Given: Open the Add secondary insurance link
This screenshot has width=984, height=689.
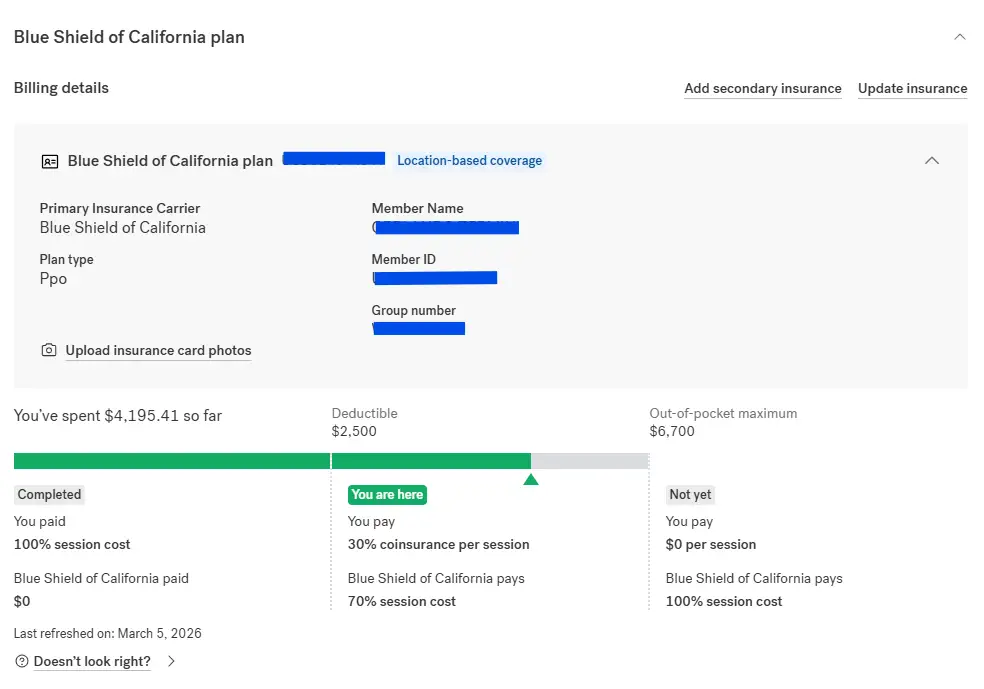Looking at the screenshot, I should [762, 88].
